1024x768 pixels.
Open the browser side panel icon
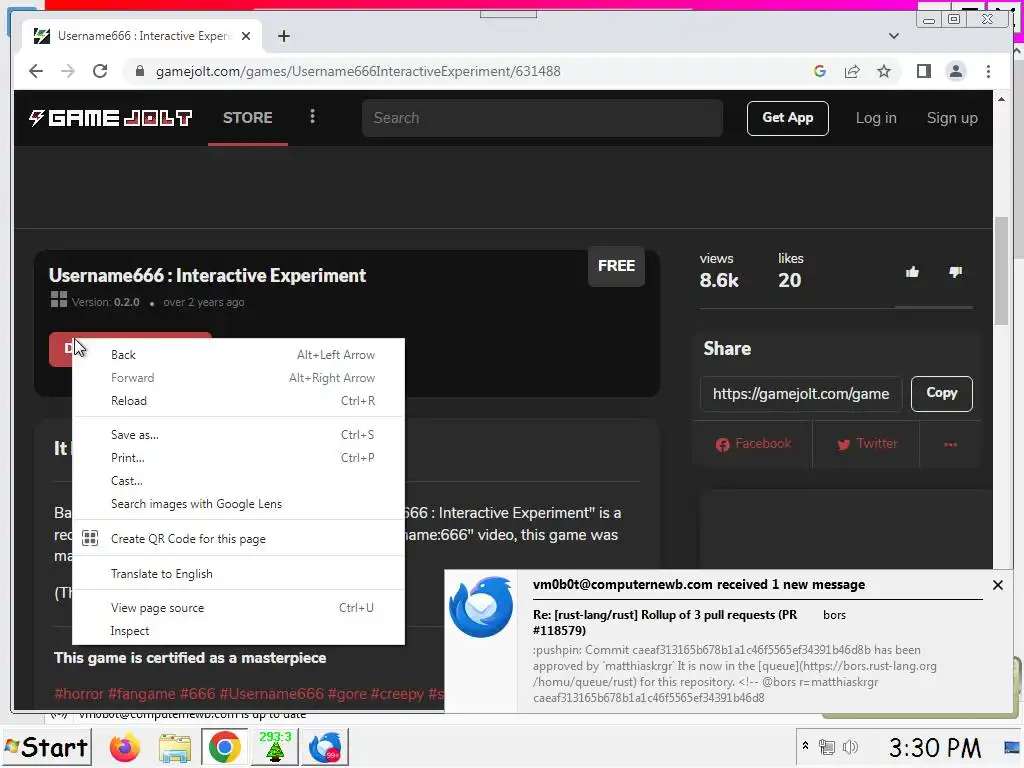click(x=923, y=71)
